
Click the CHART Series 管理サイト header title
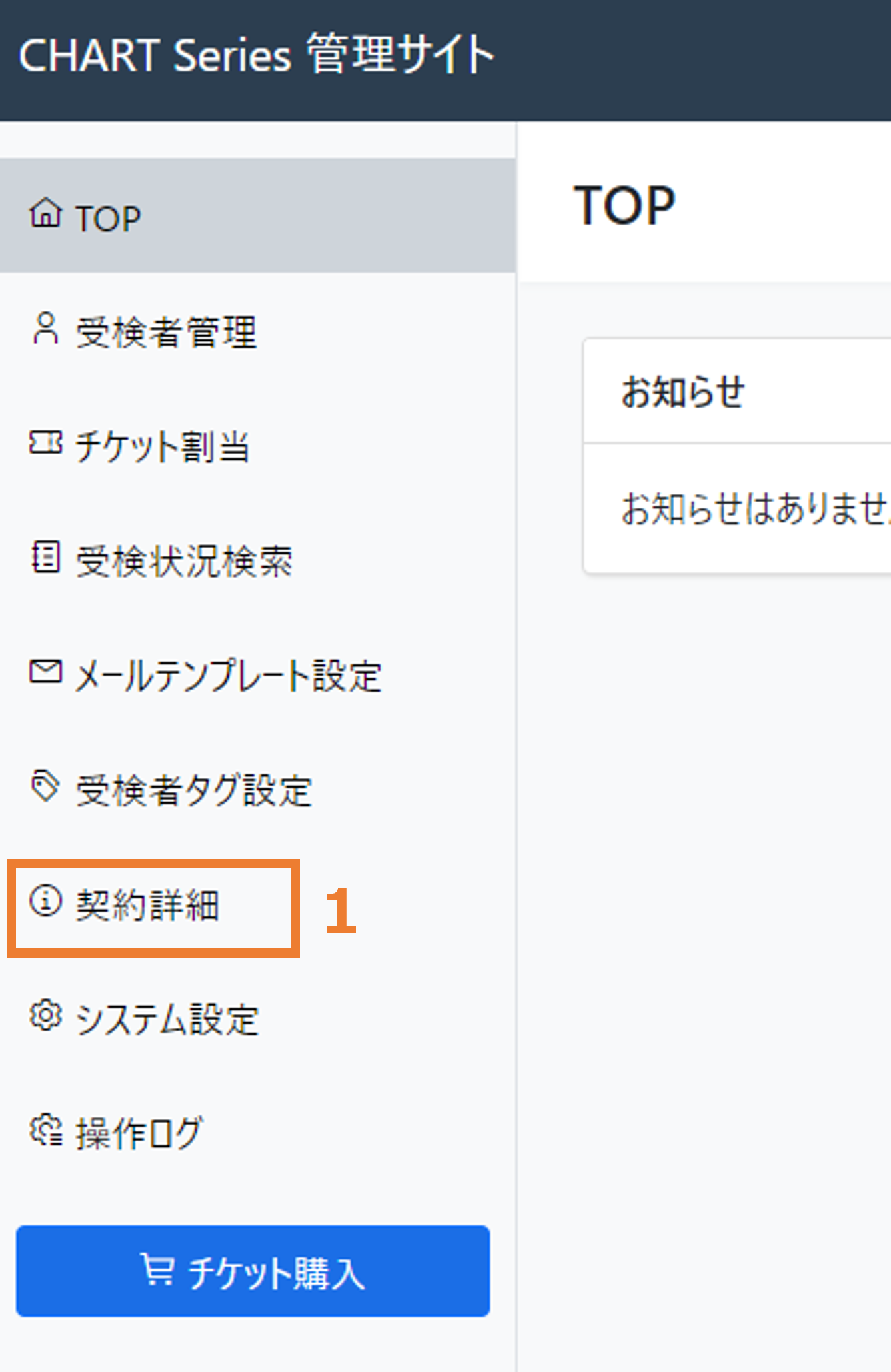[257, 55]
